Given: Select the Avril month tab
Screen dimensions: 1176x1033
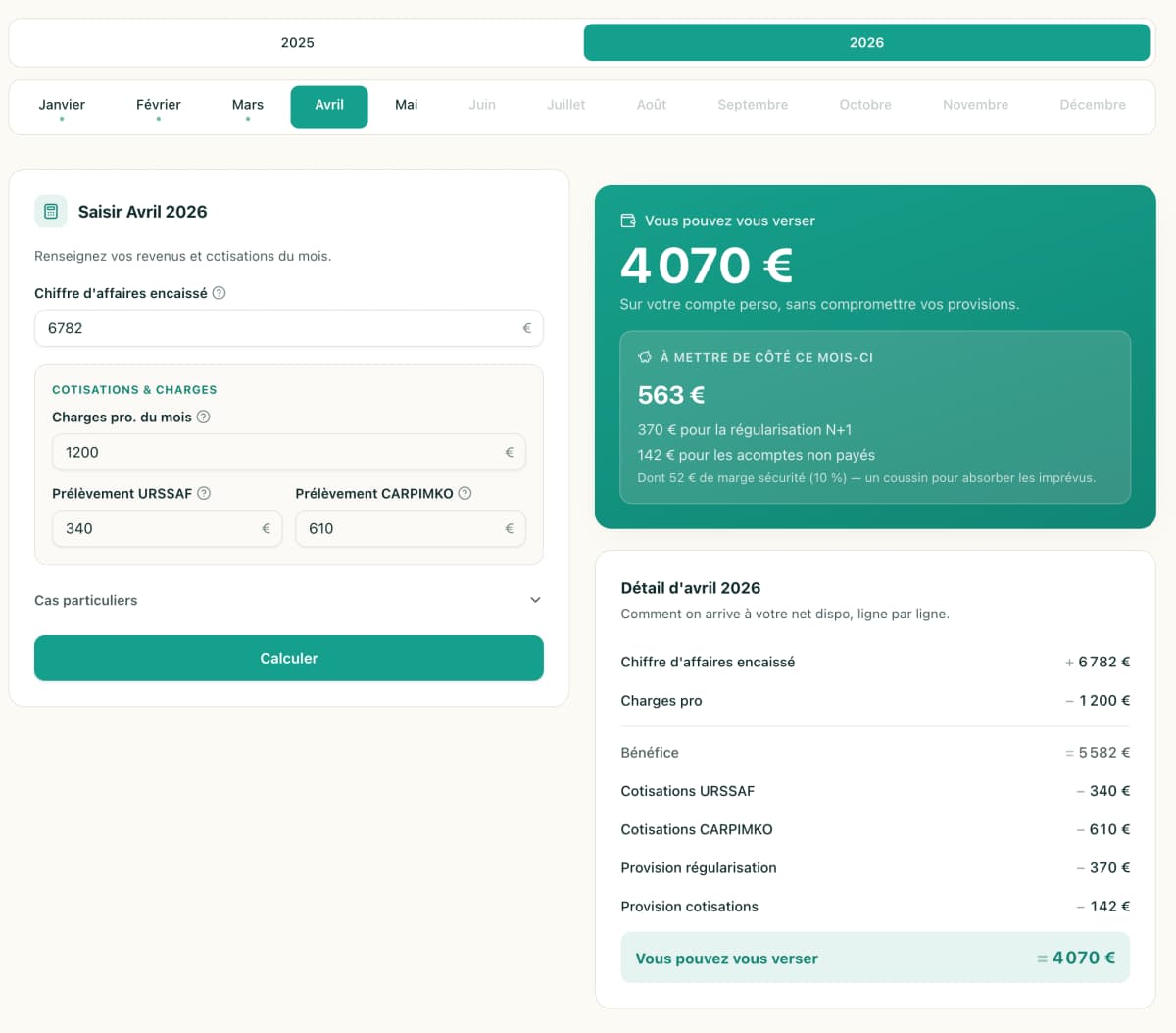Looking at the screenshot, I should click(329, 107).
